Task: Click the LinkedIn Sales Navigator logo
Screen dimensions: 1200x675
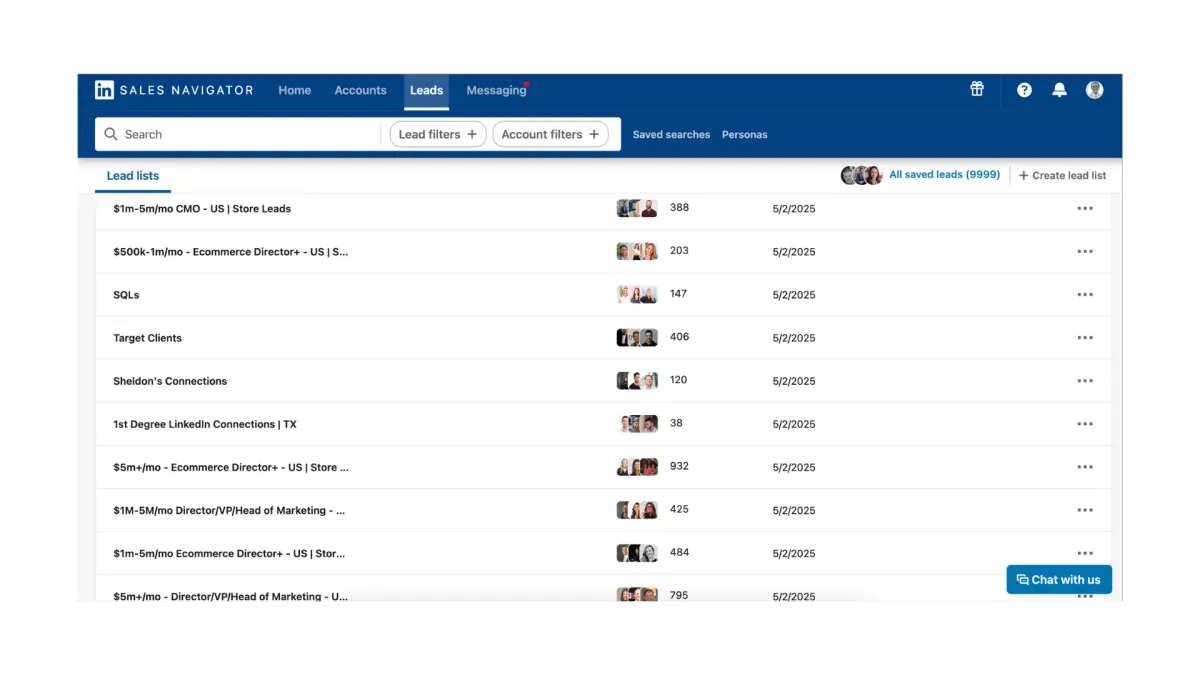Action: (x=174, y=90)
